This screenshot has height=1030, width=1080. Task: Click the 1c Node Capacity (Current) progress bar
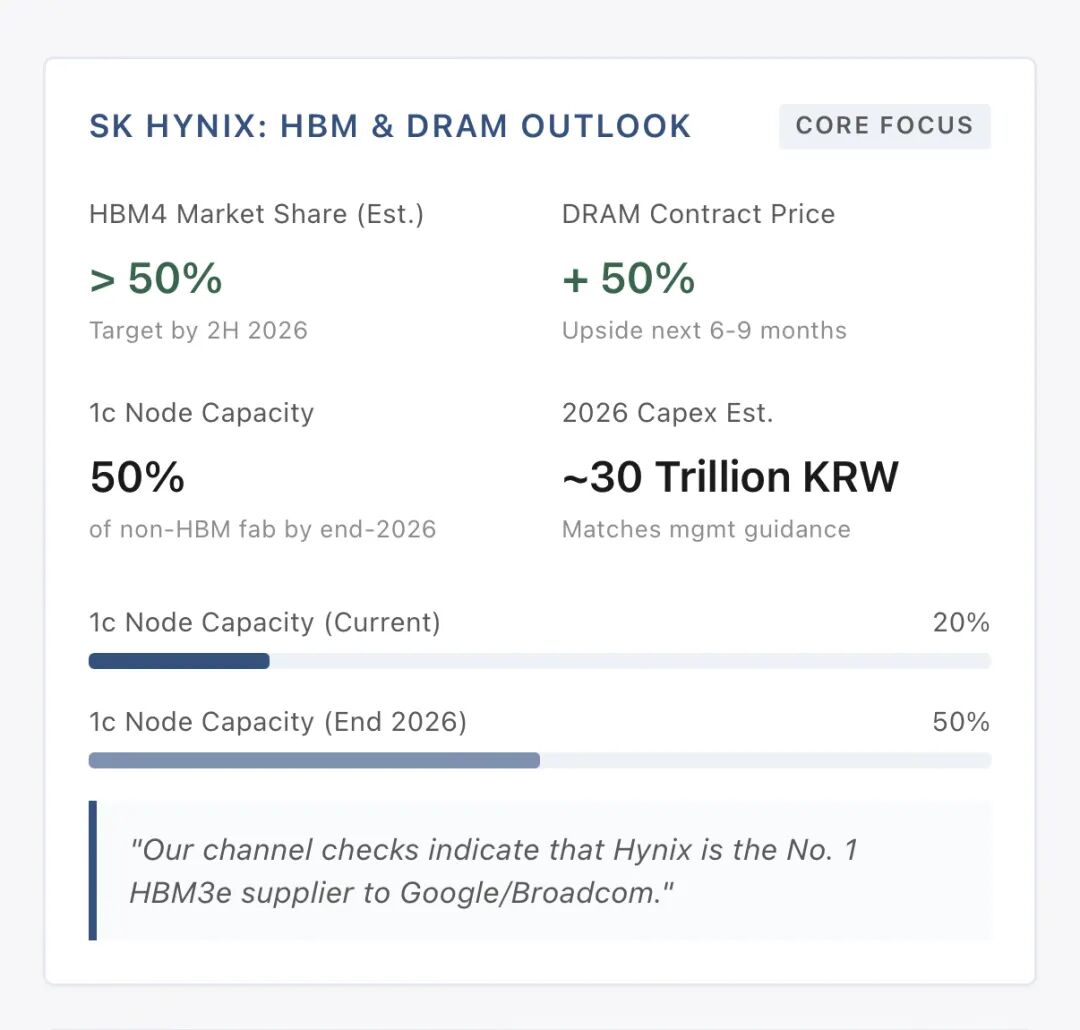pyautogui.click(x=539, y=661)
